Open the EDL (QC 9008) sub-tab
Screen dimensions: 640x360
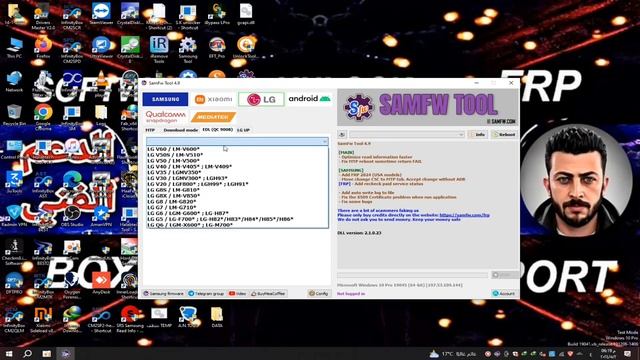coord(218,130)
